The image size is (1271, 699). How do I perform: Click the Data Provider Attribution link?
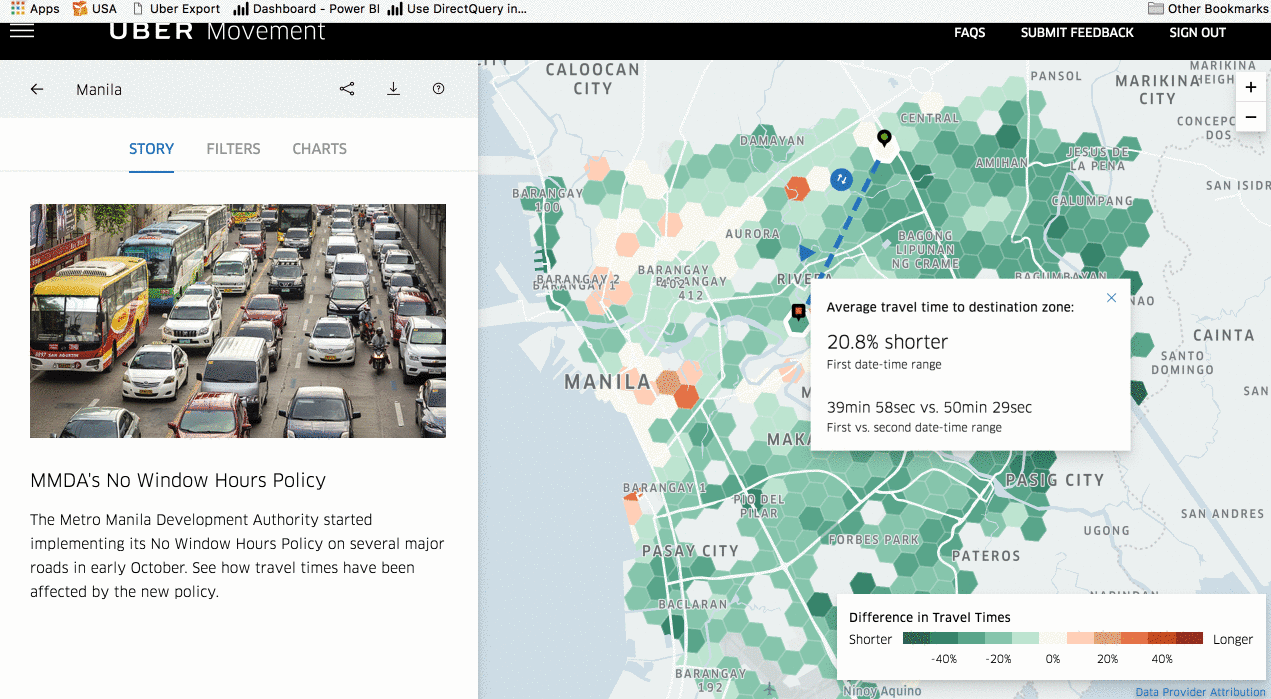click(1200, 692)
